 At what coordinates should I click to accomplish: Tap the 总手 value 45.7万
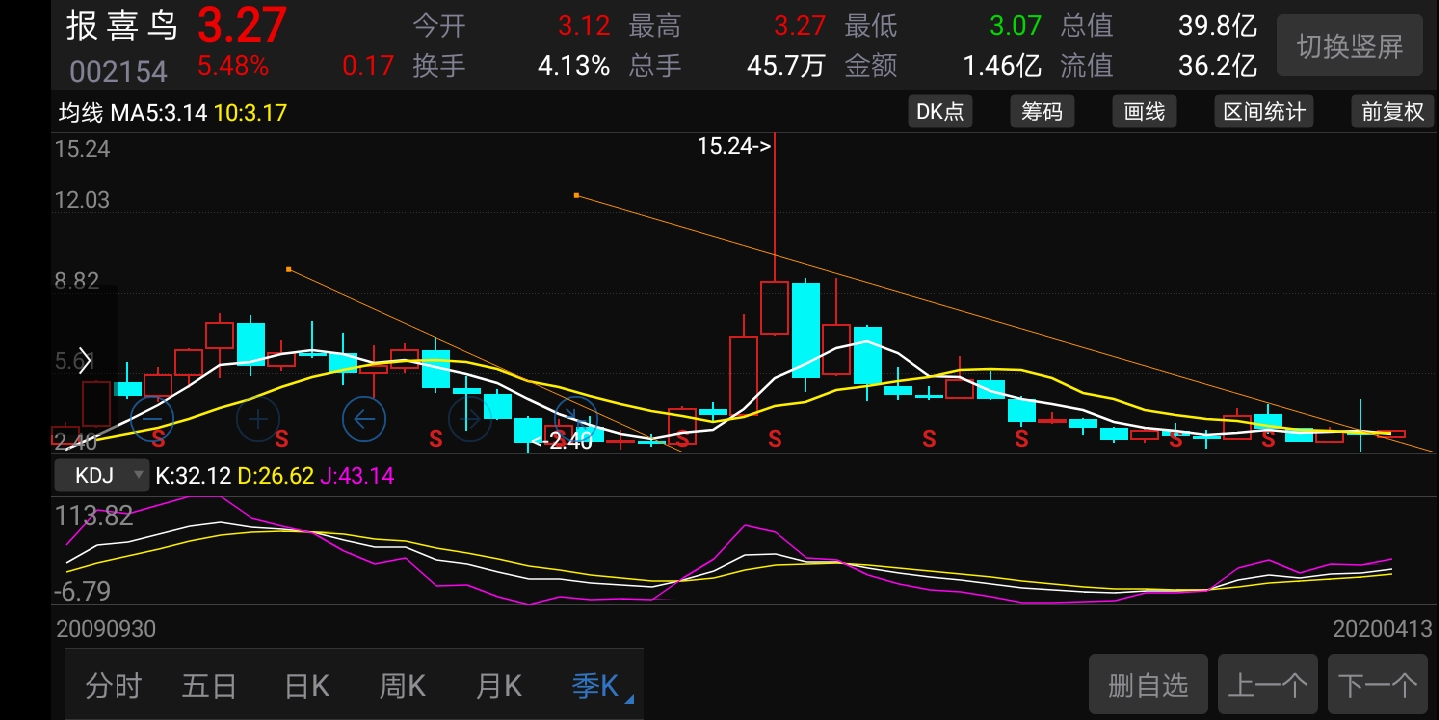point(786,66)
